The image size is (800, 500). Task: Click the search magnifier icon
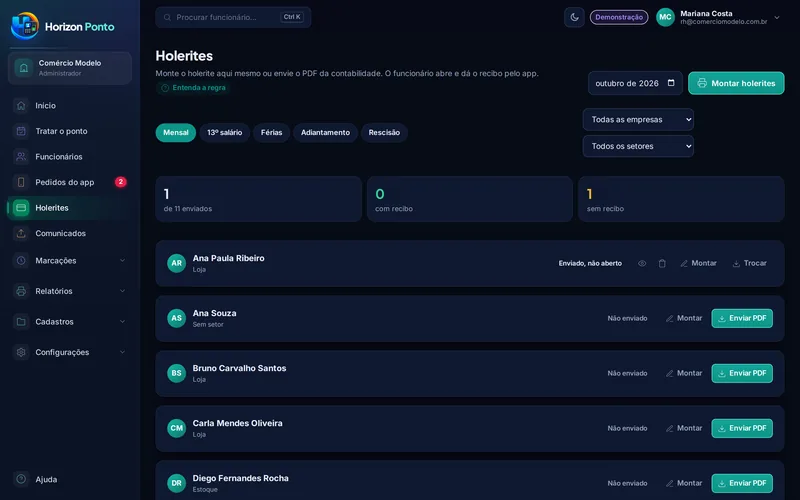pos(167,17)
